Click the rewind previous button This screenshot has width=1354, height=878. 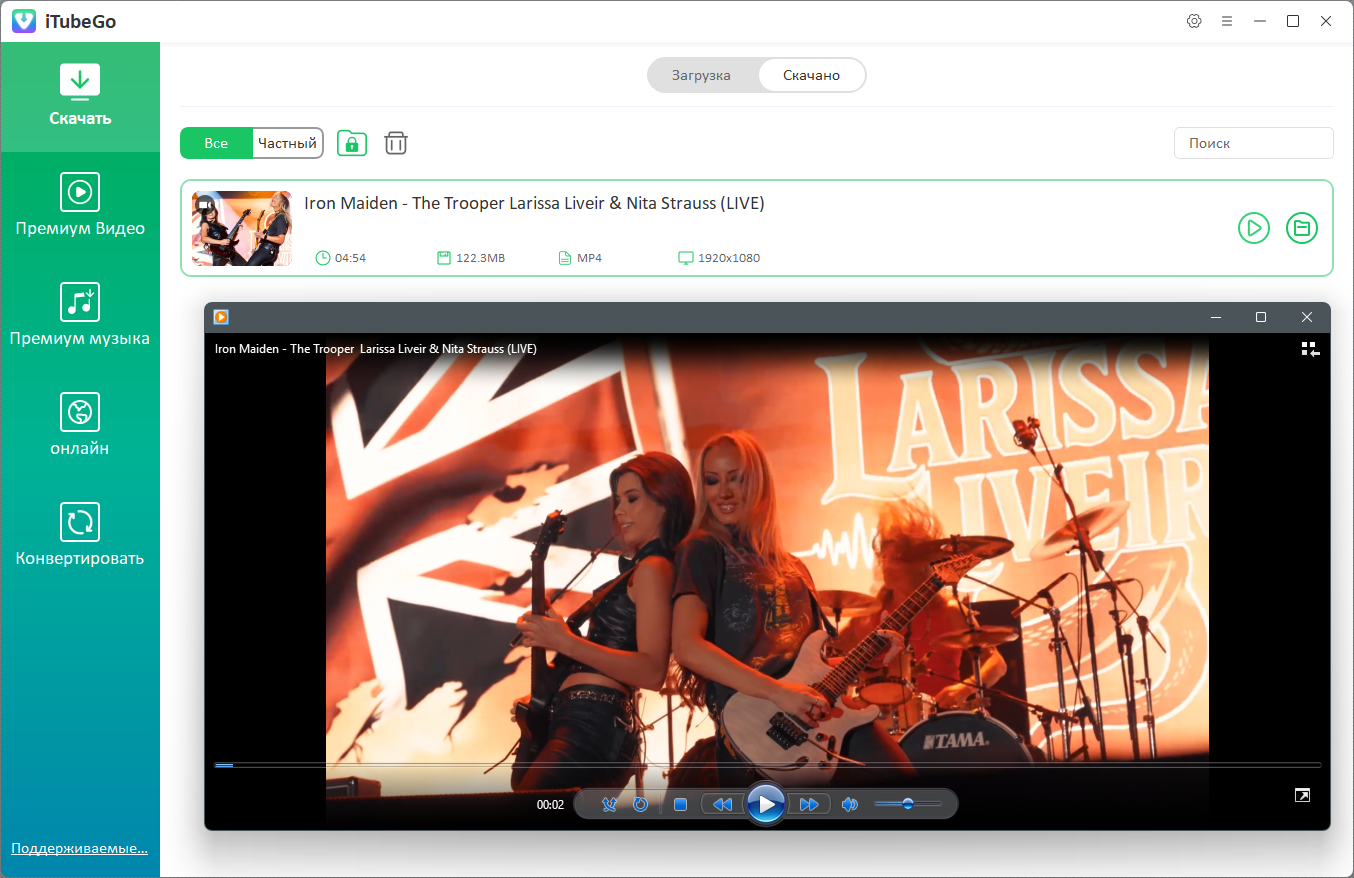722,804
